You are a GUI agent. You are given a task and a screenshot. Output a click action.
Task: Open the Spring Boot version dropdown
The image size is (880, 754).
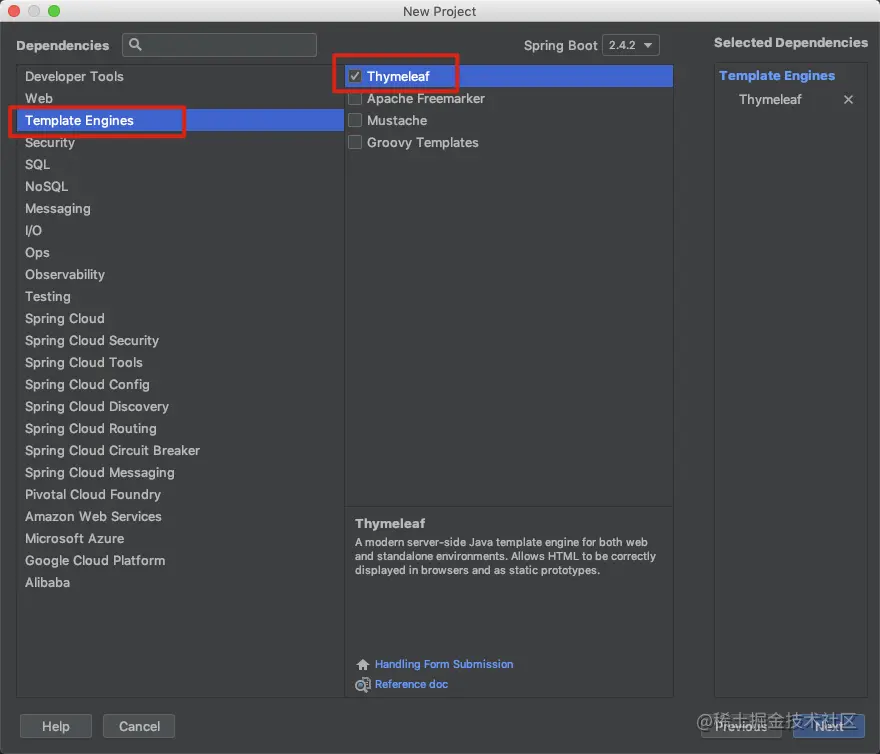630,45
